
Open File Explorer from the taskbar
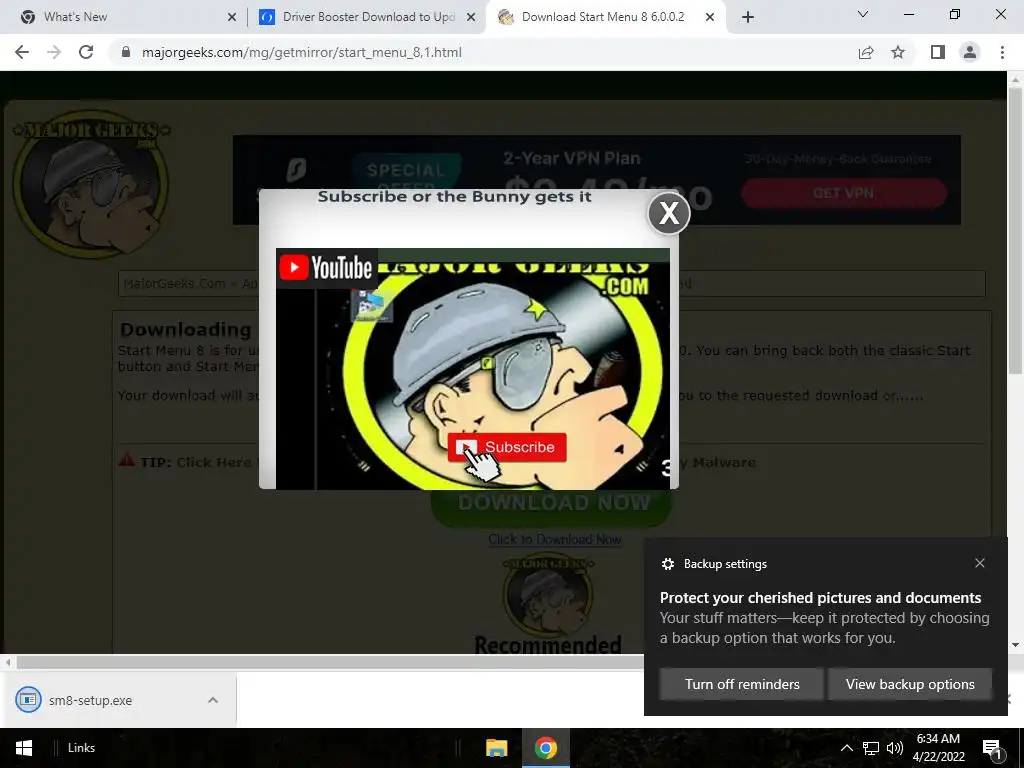(496, 748)
